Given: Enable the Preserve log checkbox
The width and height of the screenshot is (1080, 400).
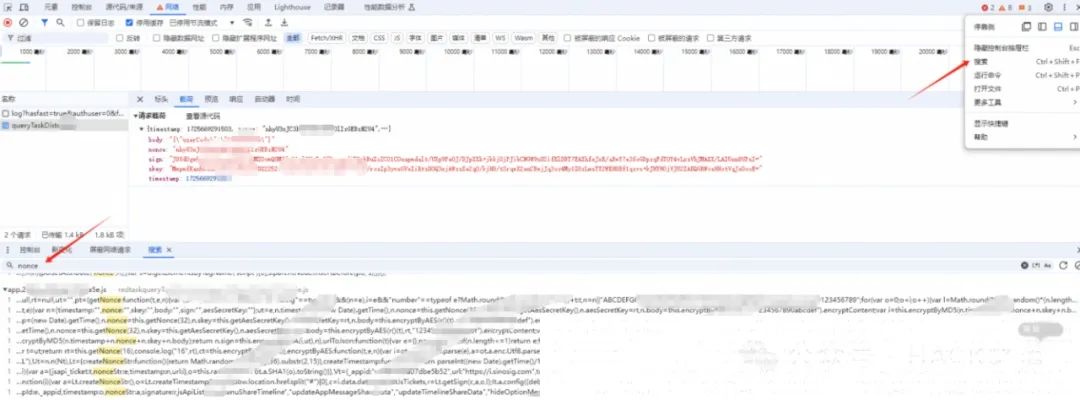Looking at the screenshot, I should (81, 23).
